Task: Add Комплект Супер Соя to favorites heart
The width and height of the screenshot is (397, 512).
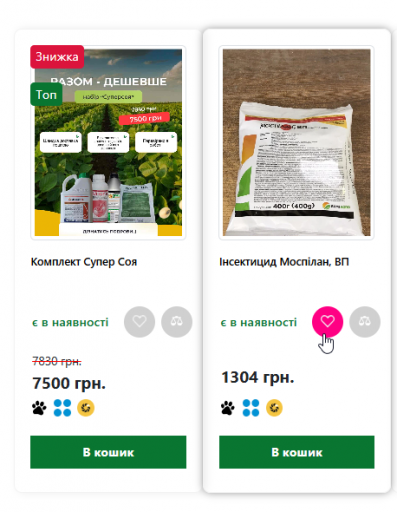Action: click(139, 322)
